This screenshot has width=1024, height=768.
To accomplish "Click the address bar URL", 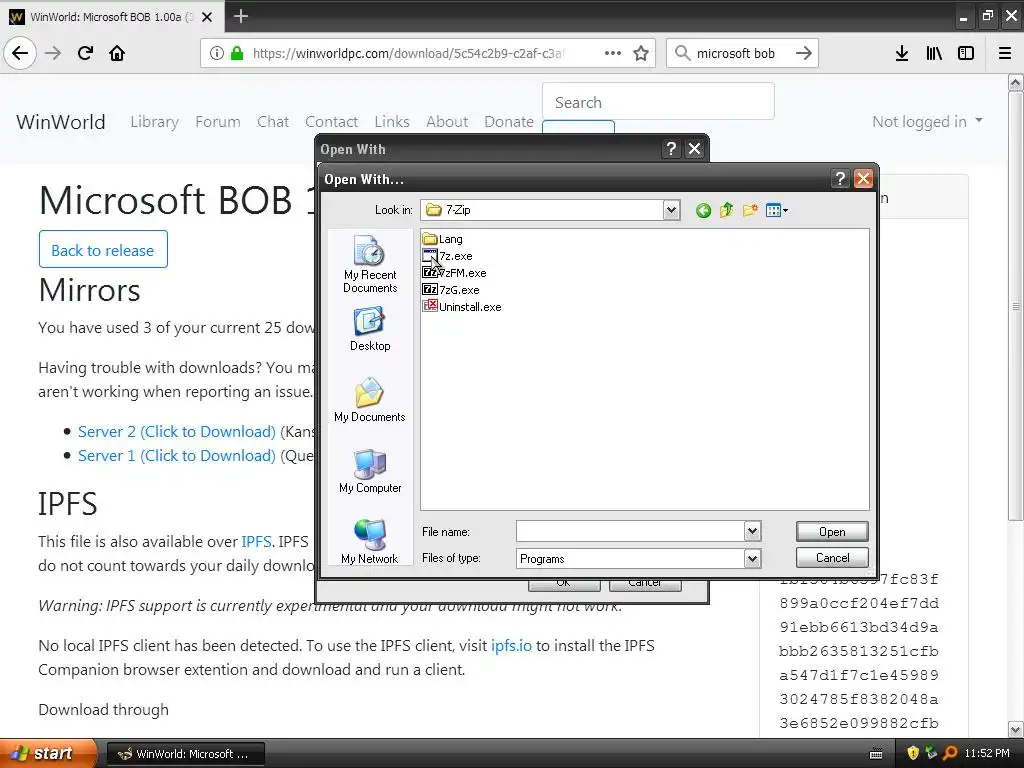I will 408,53.
